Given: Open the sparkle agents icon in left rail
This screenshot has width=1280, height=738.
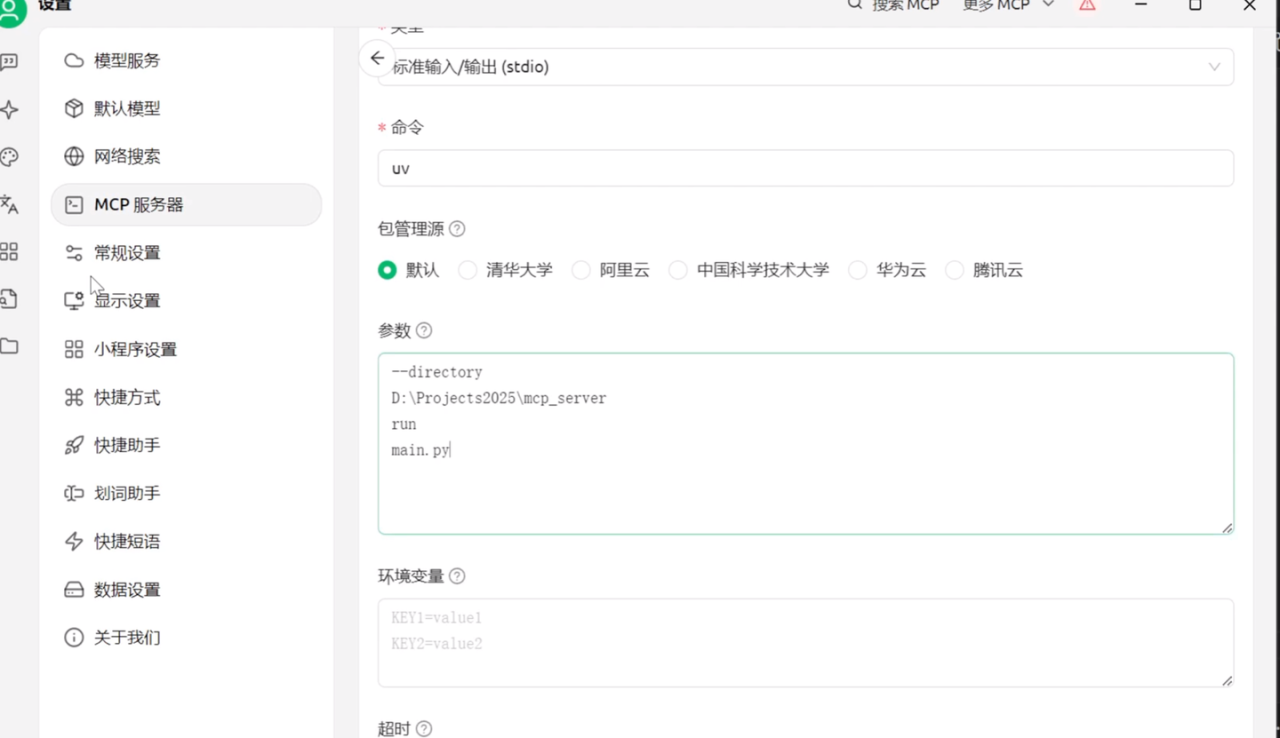Looking at the screenshot, I should [9, 110].
